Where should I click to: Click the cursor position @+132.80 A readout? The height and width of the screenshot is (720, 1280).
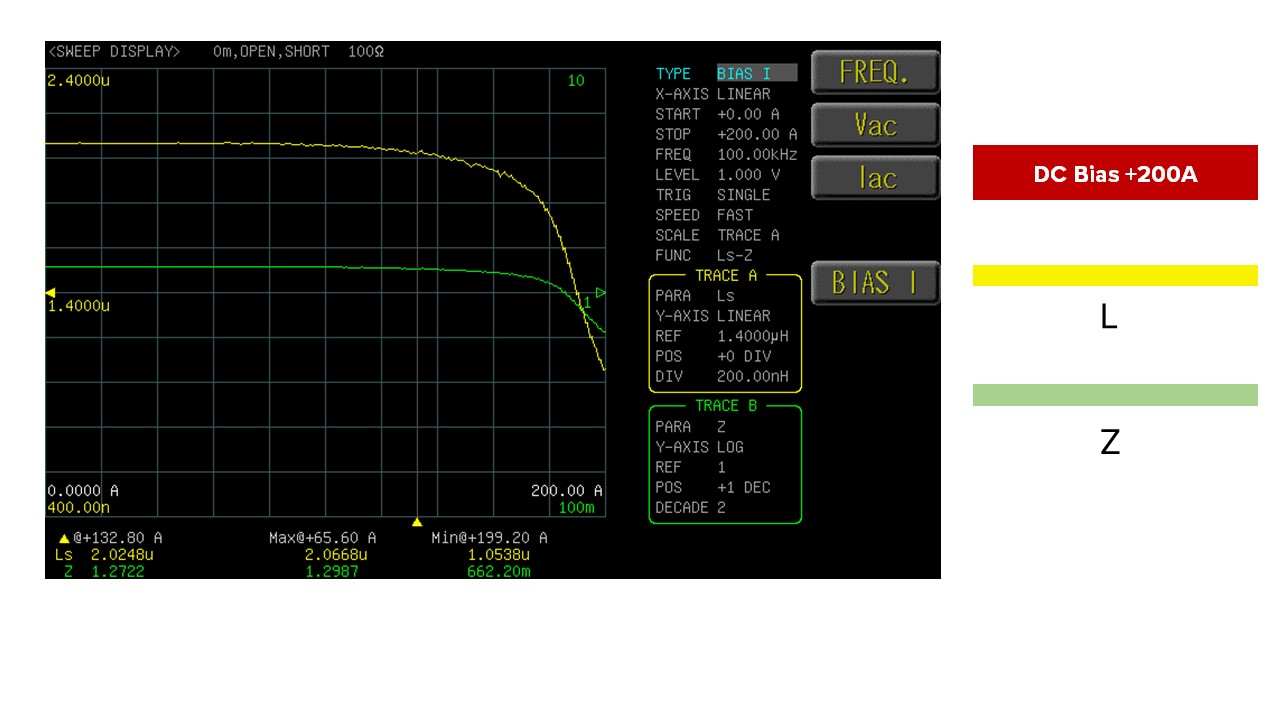pos(118,538)
